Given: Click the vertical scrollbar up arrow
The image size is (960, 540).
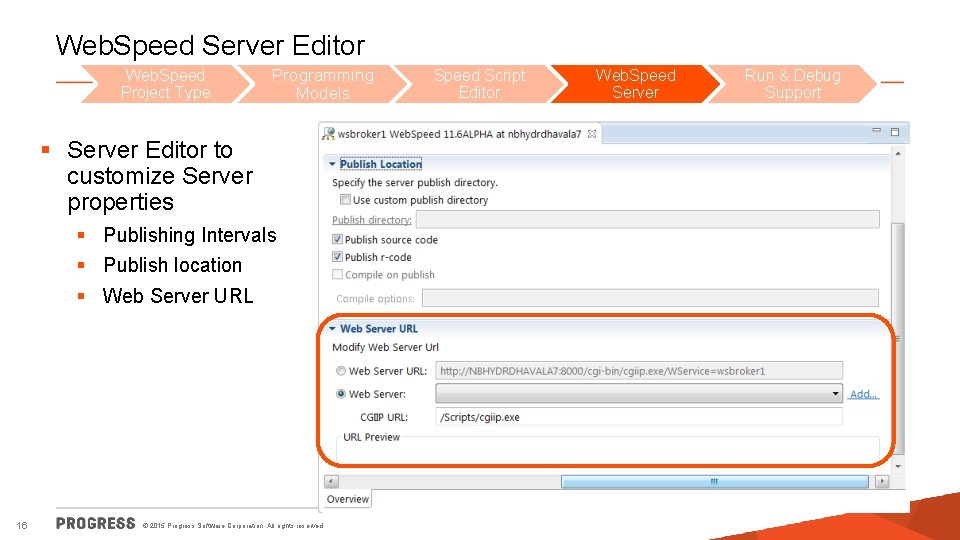Looking at the screenshot, I should pos(898,154).
